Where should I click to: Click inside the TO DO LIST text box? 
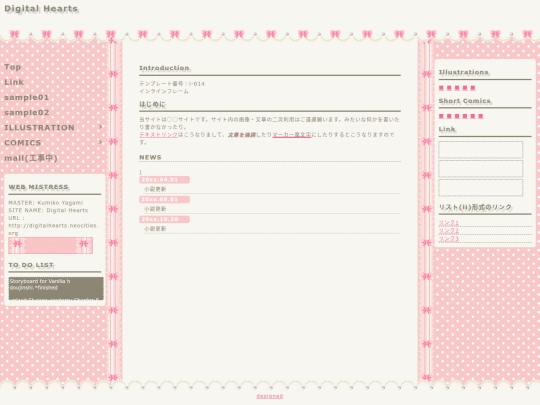click(x=56, y=289)
